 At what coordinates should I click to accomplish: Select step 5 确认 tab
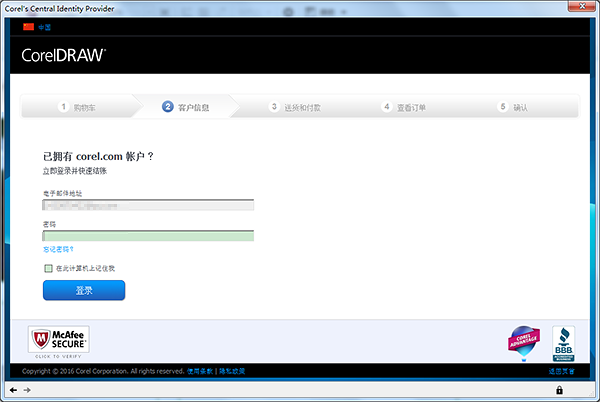514,106
